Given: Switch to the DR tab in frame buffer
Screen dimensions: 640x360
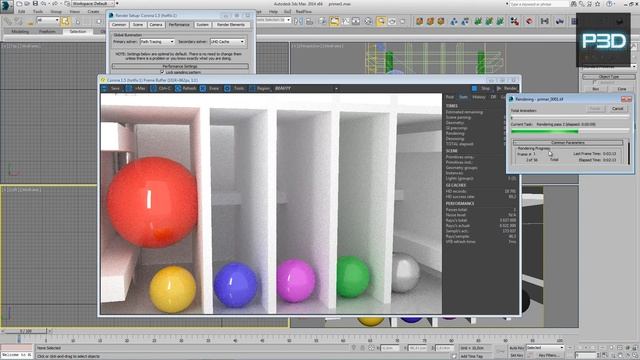Looking at the screenshot, I should [x=493, y=97].
